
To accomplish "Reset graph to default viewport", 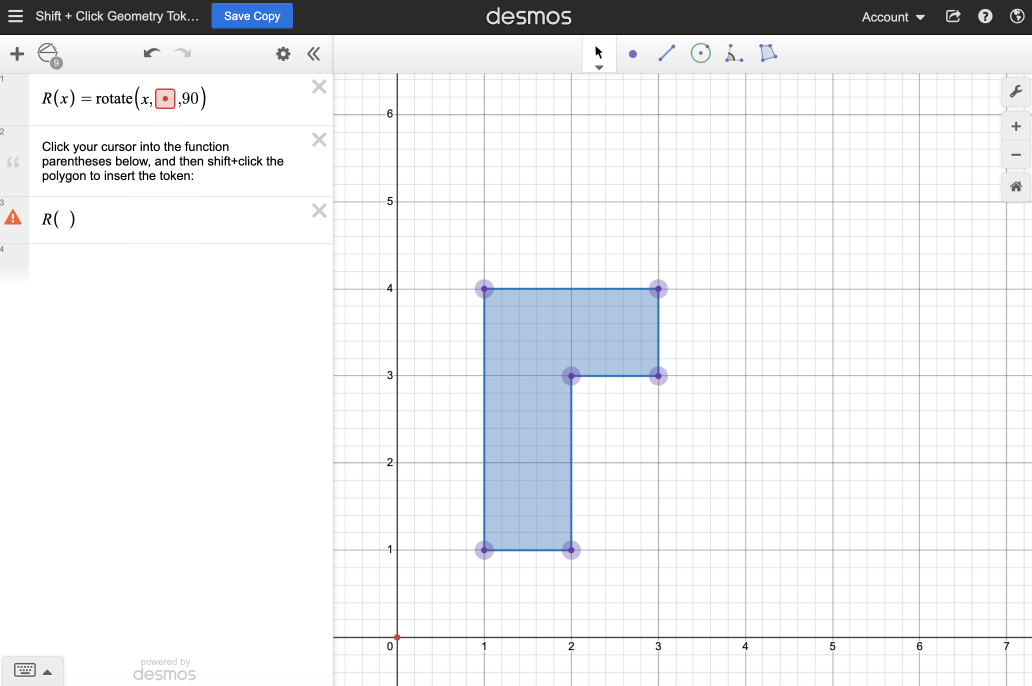I will pos(1016,187).
